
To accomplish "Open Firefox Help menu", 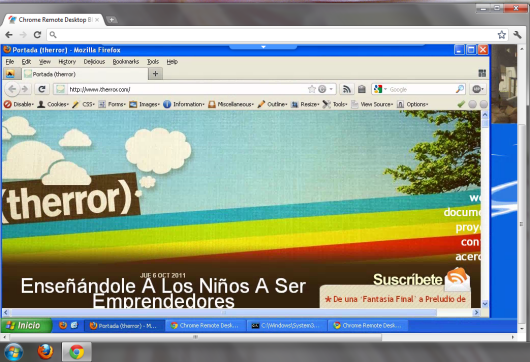I will [x=172, y=62].
